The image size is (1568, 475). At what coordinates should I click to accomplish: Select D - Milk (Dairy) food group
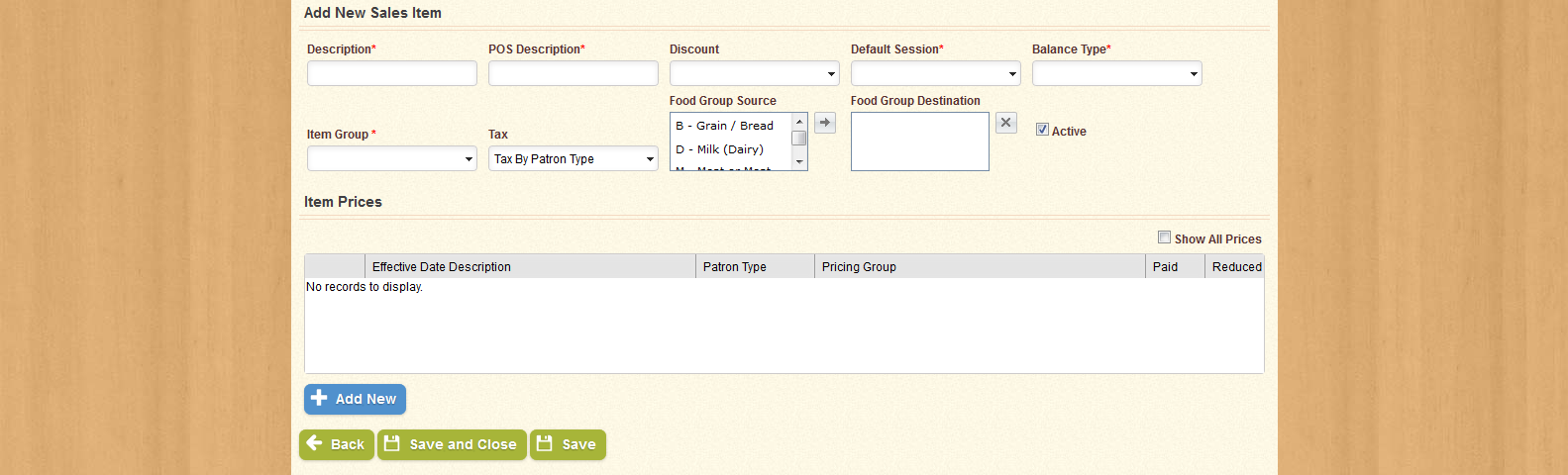tap(720, 149)
